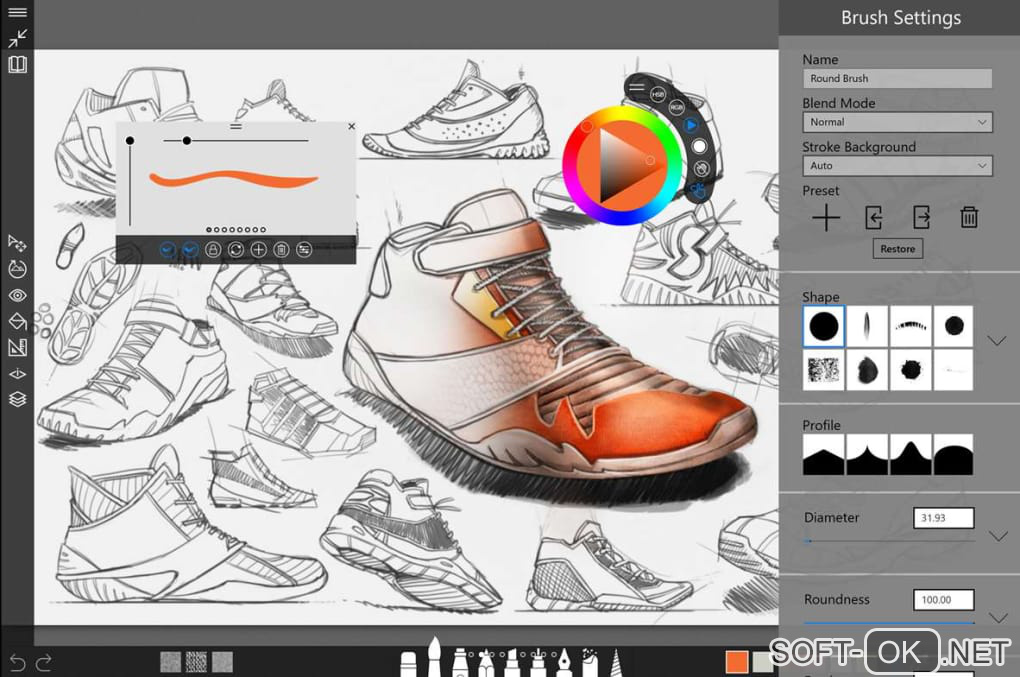Toggle the first blue checkmark in brush popup

[x=168, y=250]
